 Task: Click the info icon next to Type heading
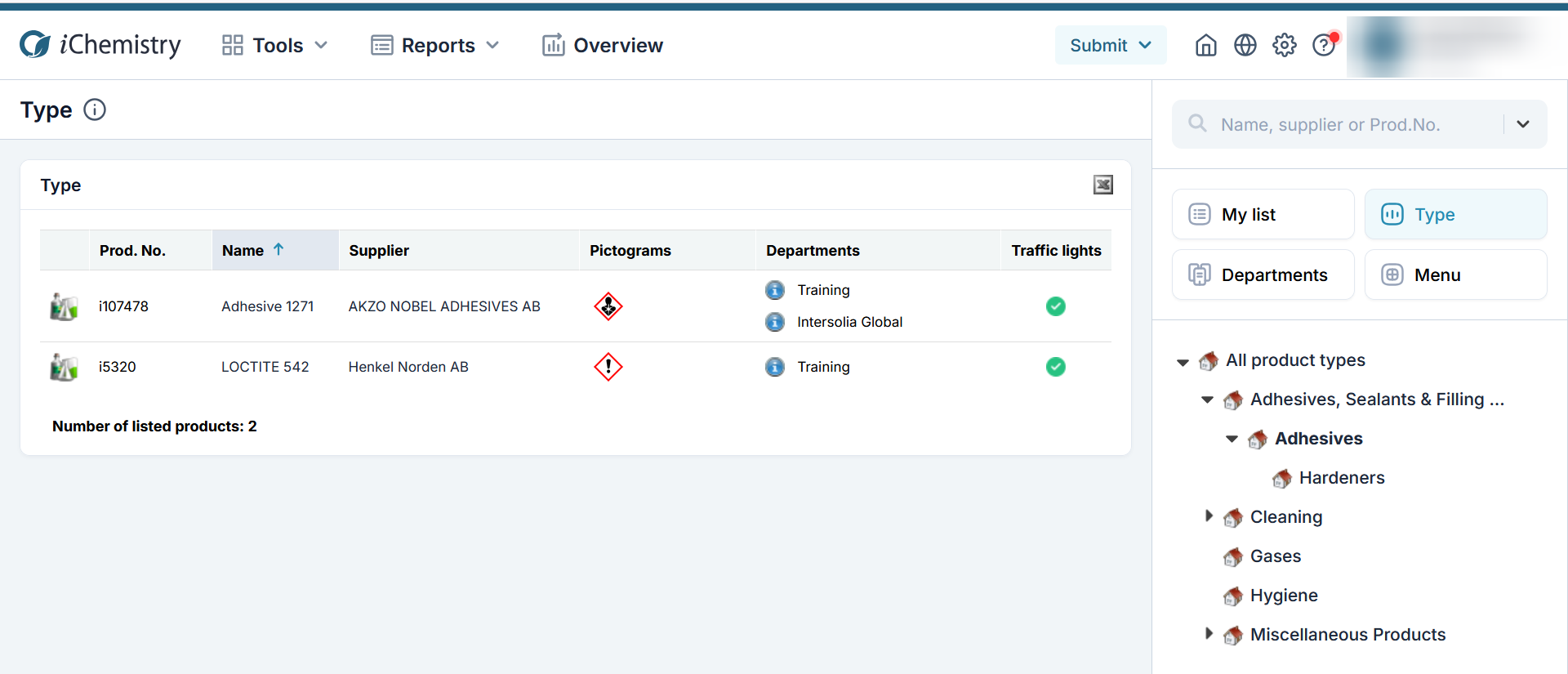pos(95,109)
